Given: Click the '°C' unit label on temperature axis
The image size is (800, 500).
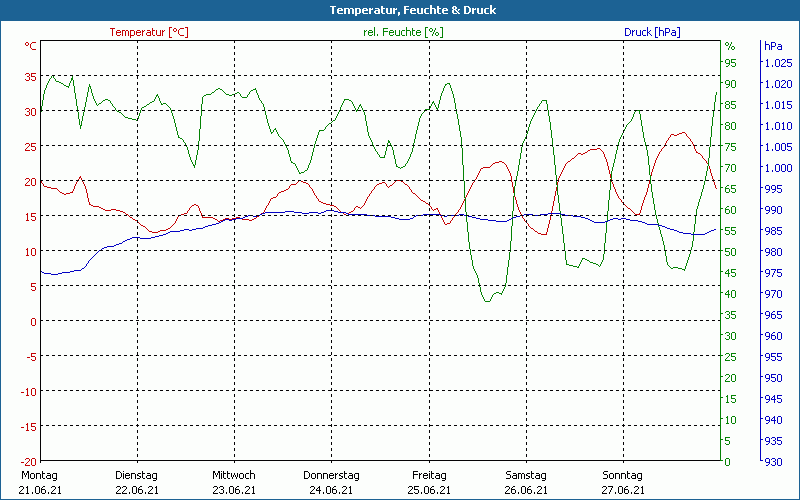Looking at the screenshot, I should pyautogui.click(x=31, y=46).
